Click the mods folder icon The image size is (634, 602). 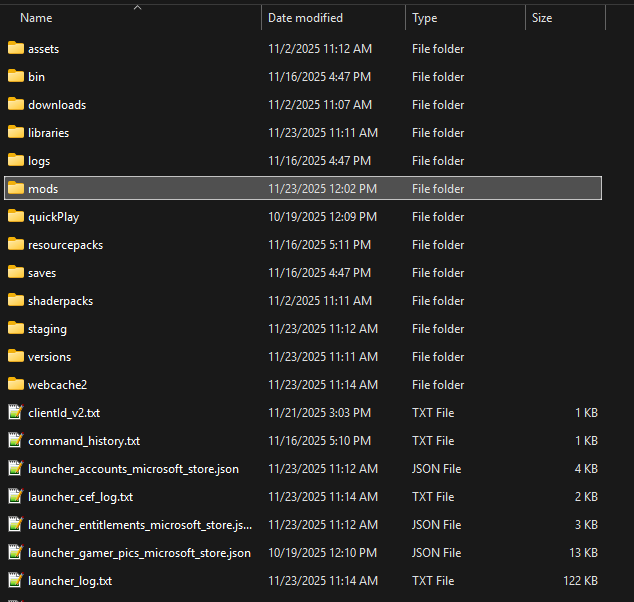point(16,188)
